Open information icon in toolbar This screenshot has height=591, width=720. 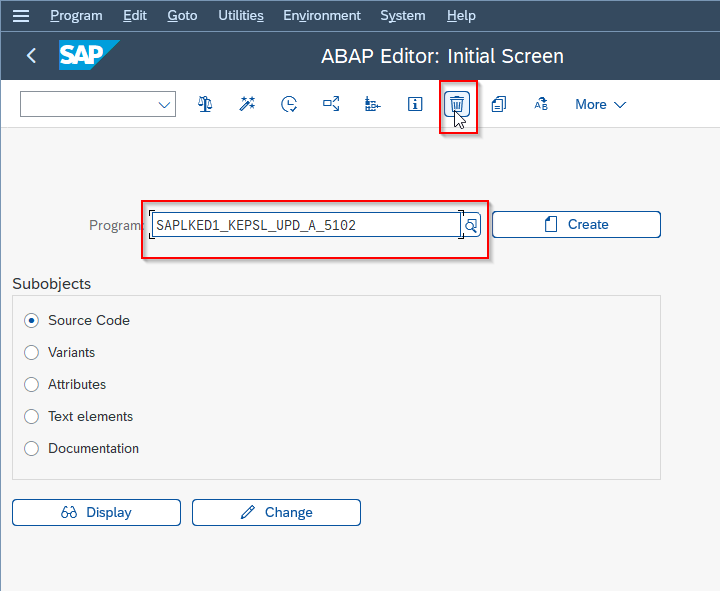[x=415, y=104]
